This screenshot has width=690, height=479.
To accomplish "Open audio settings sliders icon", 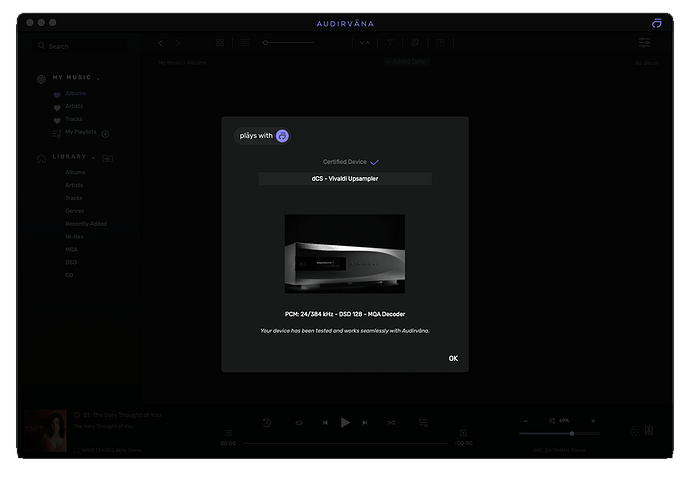I will pos(645,43).
